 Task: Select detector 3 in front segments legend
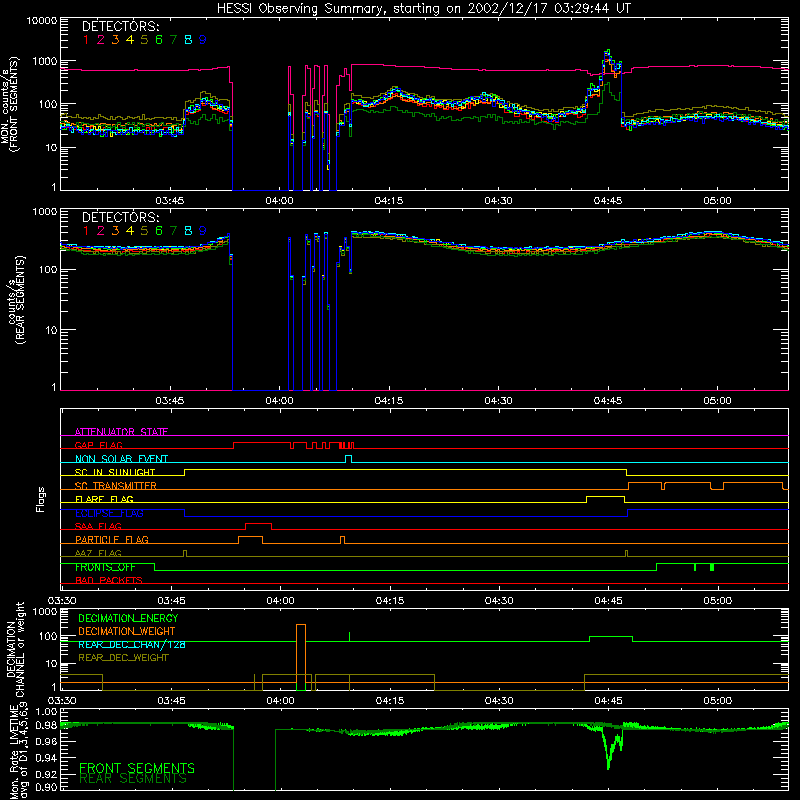pyautogui.click(x=115, y=40)
